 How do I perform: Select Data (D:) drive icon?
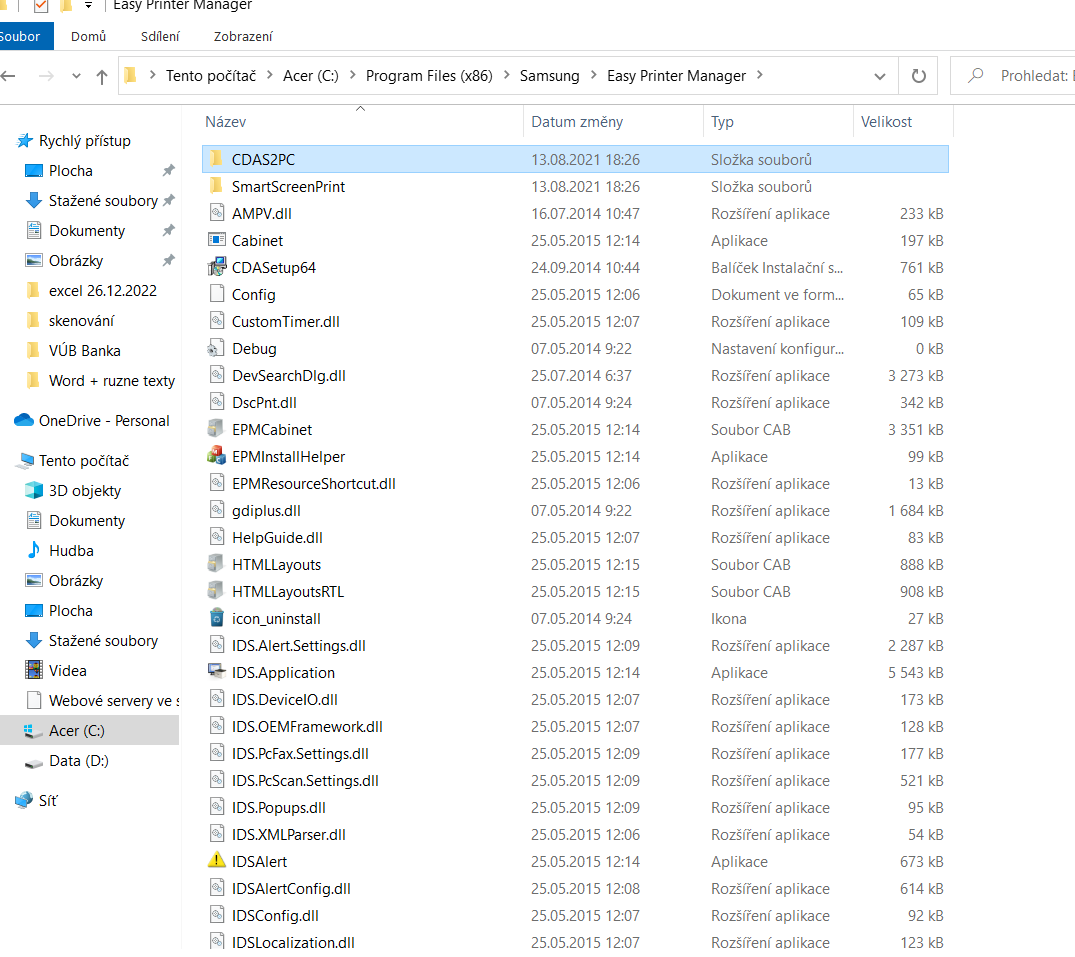[34, 762]
